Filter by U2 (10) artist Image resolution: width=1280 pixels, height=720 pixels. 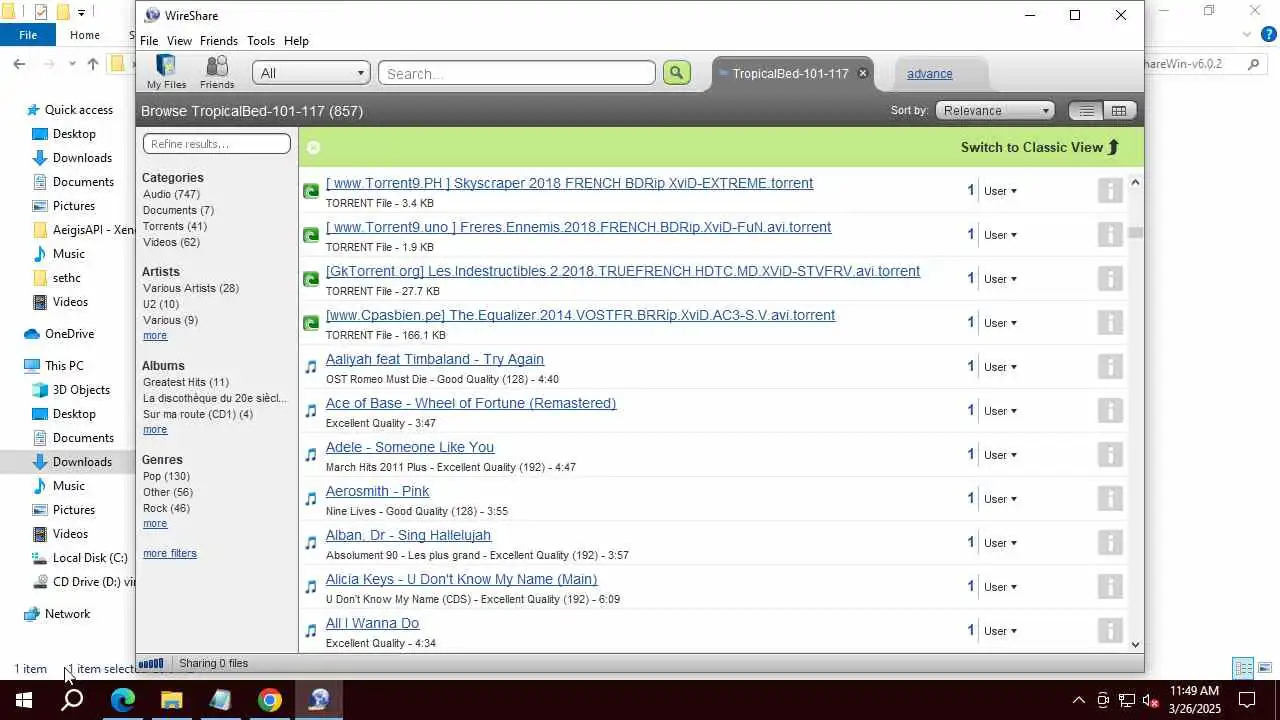coord(161,304)
